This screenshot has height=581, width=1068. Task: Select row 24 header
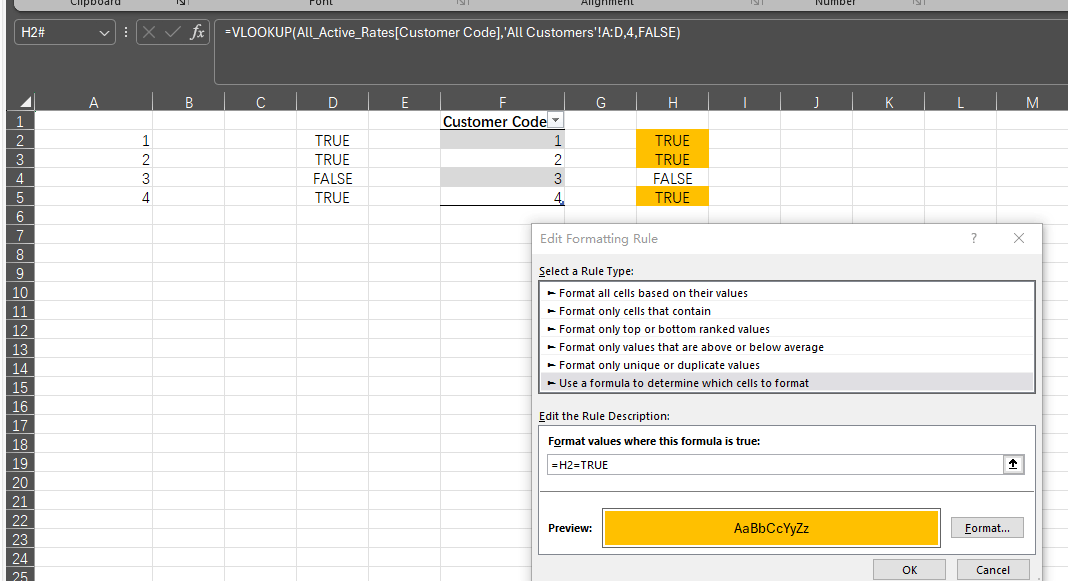click(x=20, y=559)
